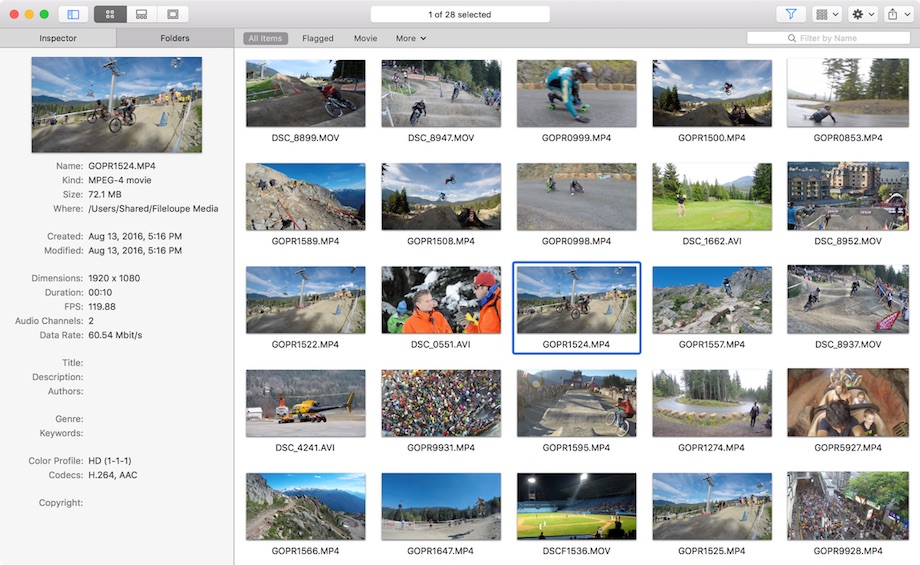This screenshot has height=565, width=920.
Task: Select the GOPR1566.MP4 thumbnail
Action: click(305, 506)
